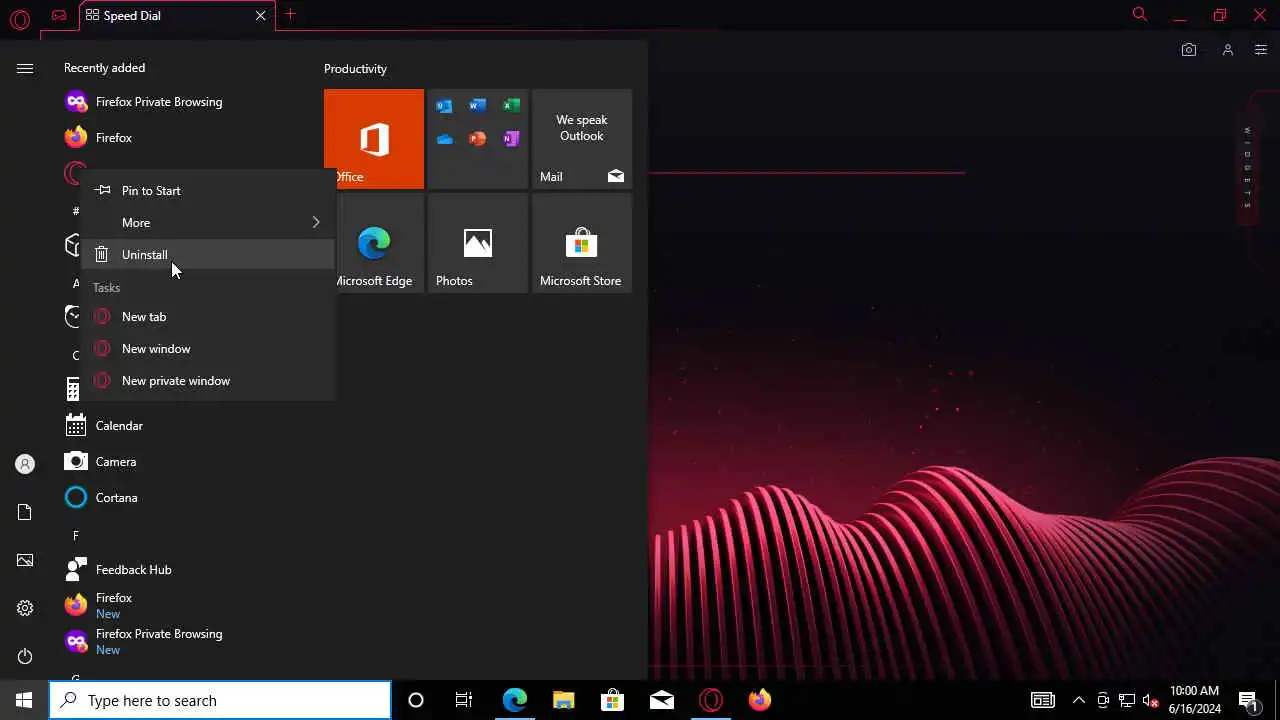Open Firefox from the Recently added list

[99, 138]
